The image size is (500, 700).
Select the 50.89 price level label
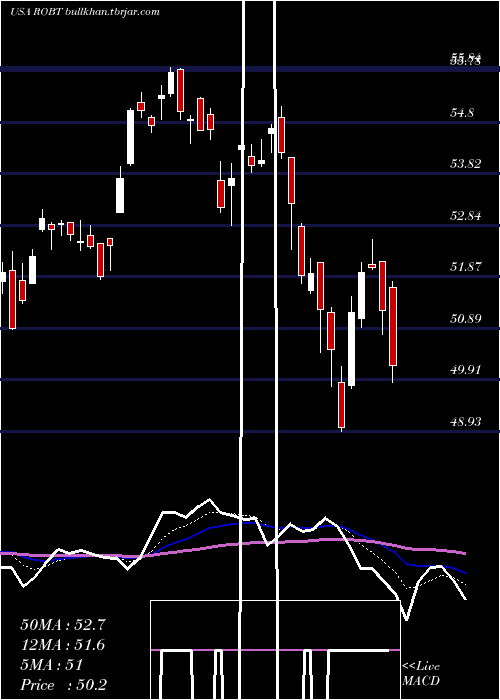(x=466, y=319)
